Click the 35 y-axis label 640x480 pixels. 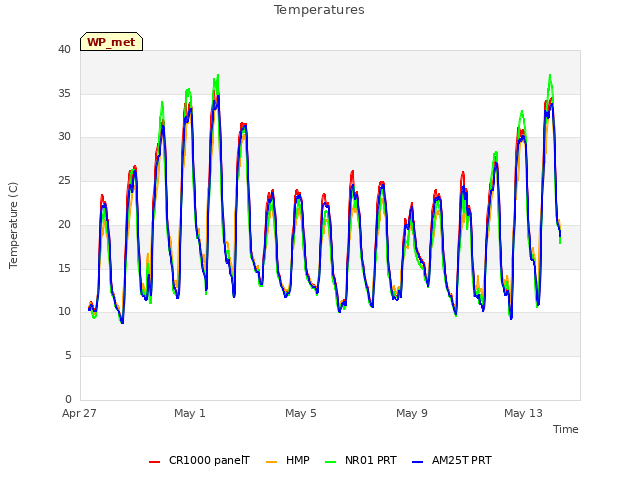(64, 93)
